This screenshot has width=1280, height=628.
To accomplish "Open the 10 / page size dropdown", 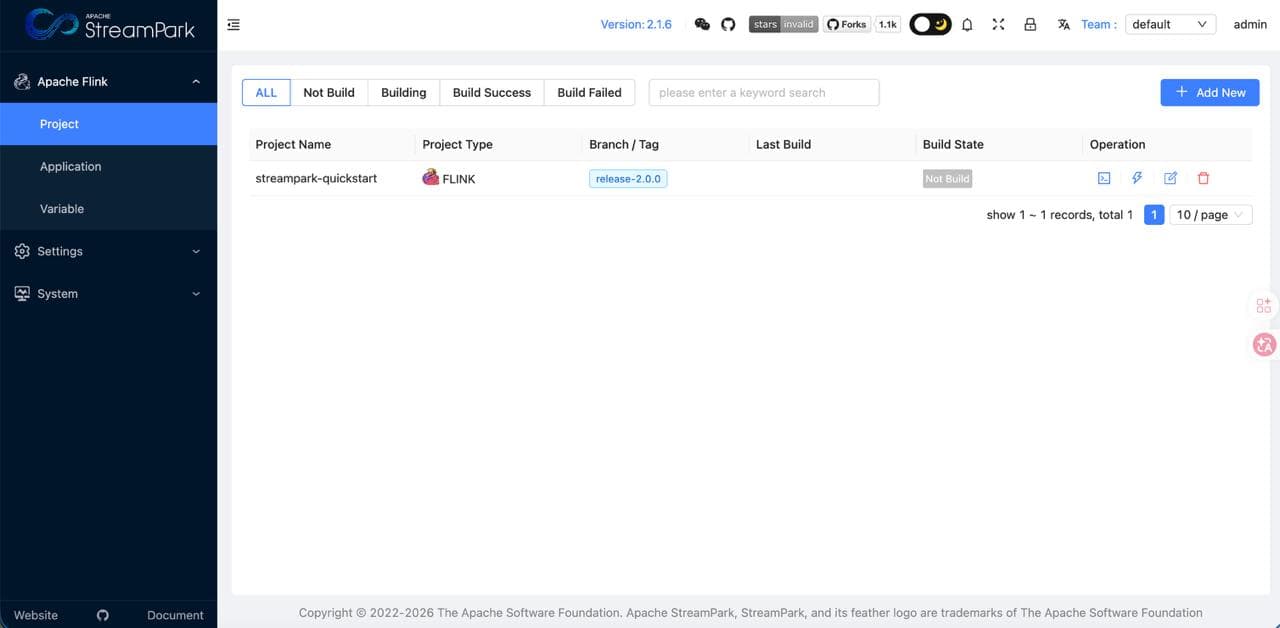I will coord(1210,215).
